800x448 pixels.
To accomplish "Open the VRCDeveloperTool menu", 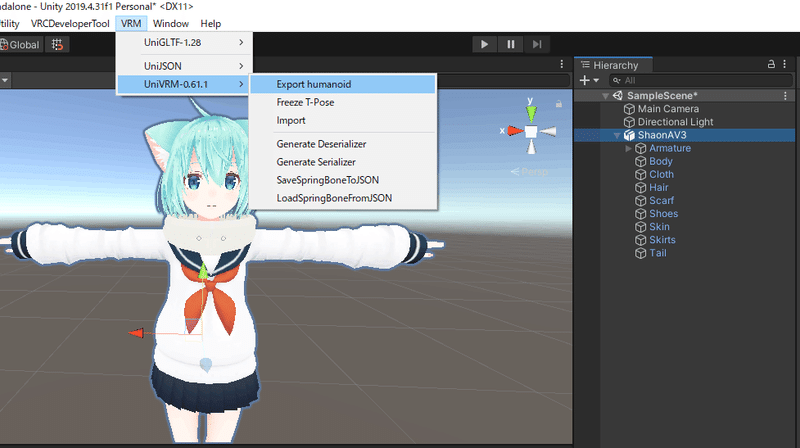I will pyautogui.click(x=70, y=23).
